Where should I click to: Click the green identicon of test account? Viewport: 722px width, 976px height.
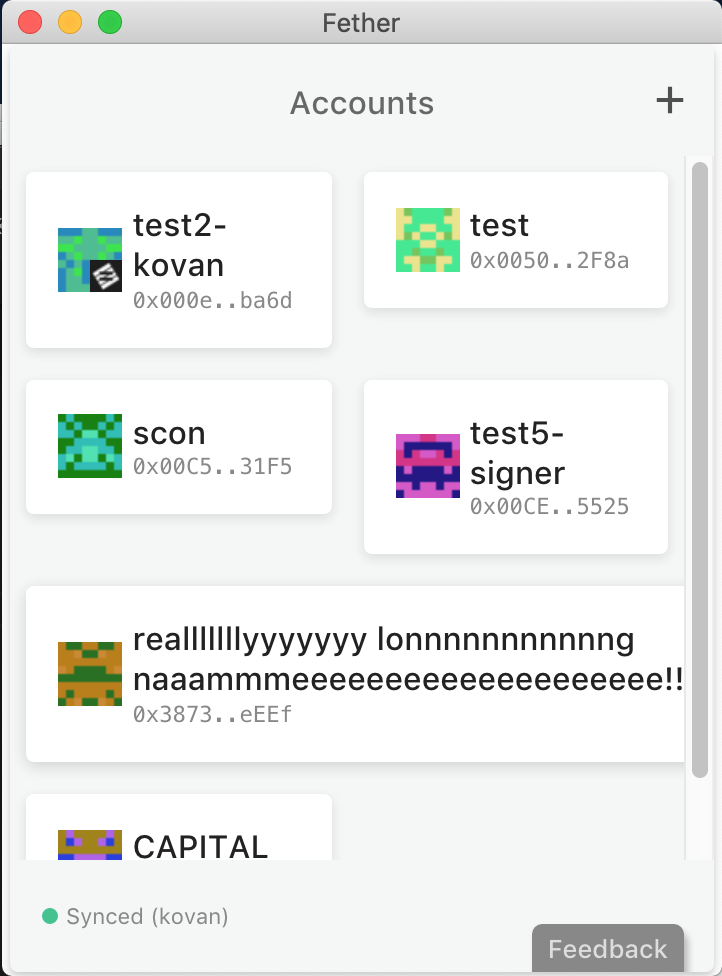(x=428, y=240)
